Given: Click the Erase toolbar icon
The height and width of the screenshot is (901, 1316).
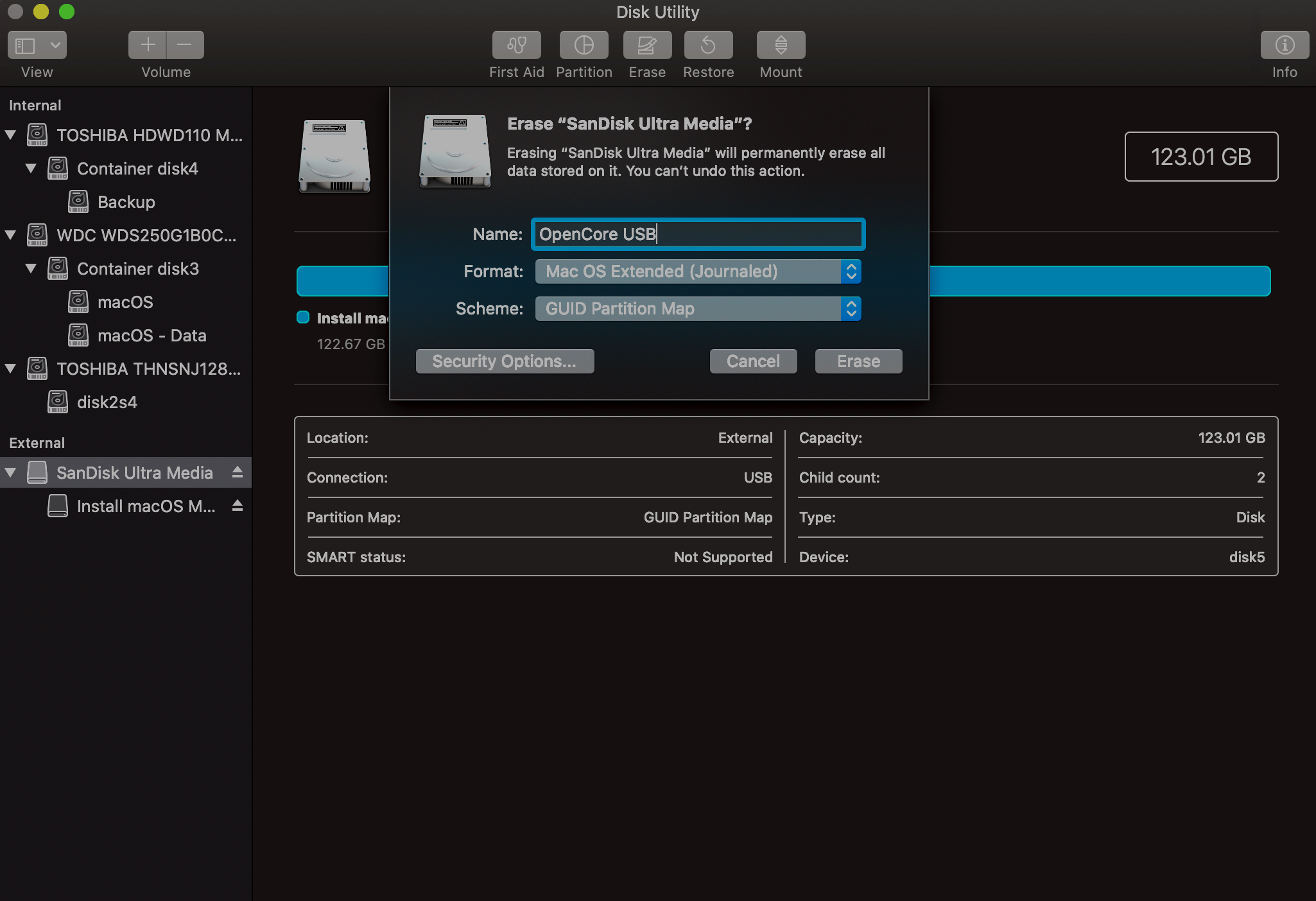Looking at the screenshot, I should (646, 45).
